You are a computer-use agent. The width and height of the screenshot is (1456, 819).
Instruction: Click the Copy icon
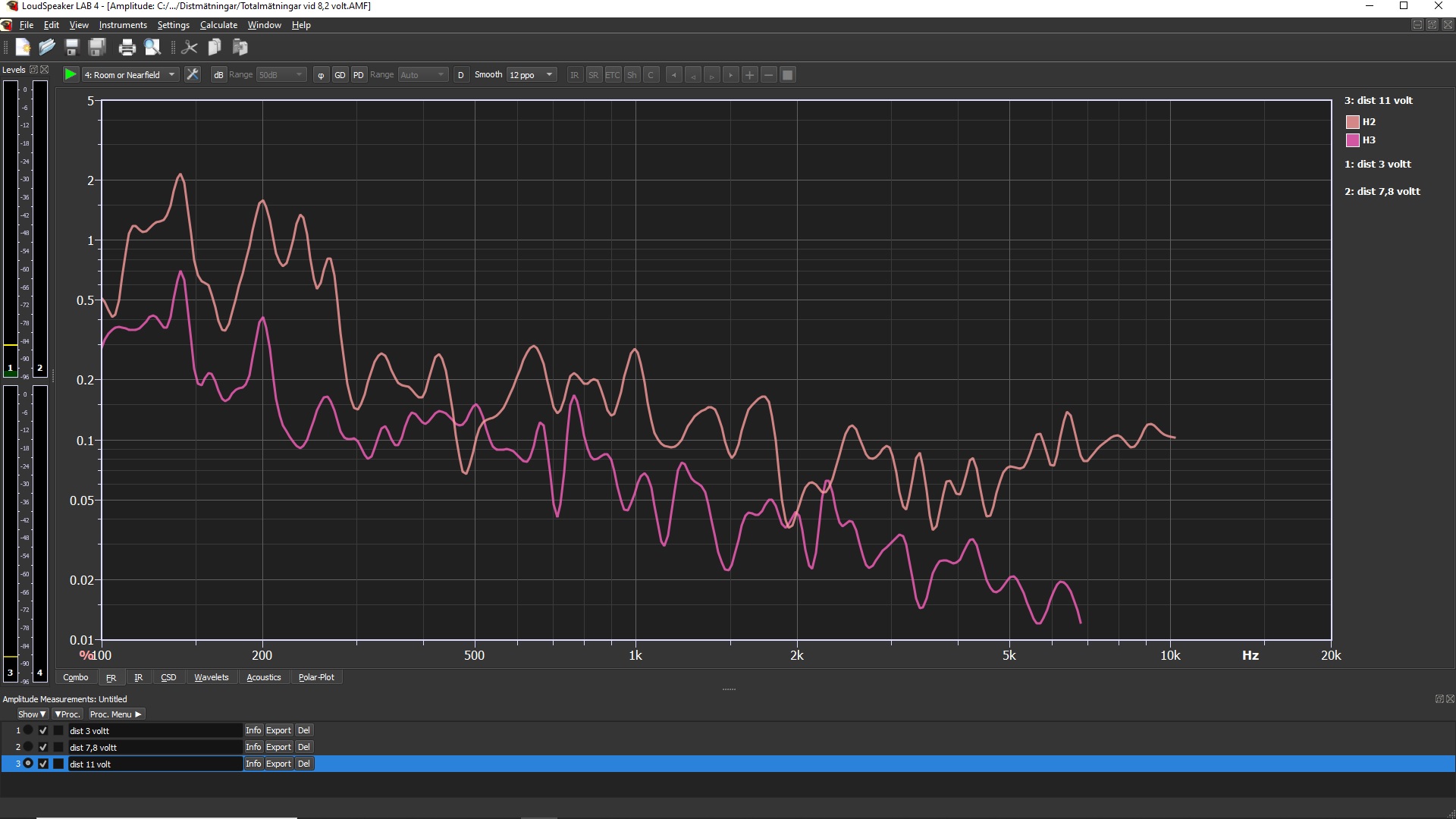215,48
